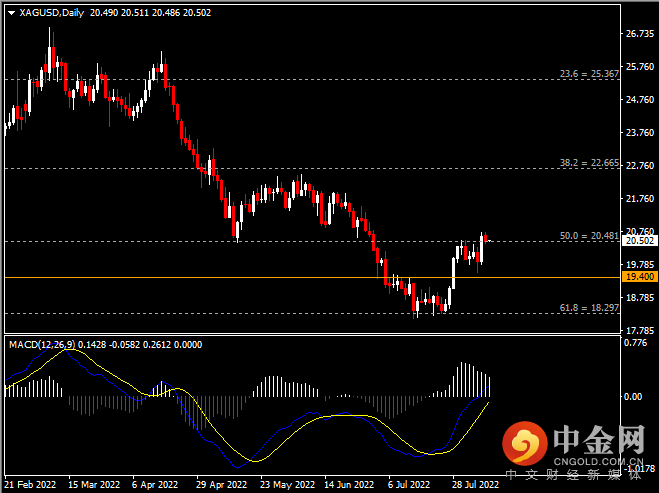Click the 19.785 price axis value
The image size is (659, 493).
pos(640,265)
